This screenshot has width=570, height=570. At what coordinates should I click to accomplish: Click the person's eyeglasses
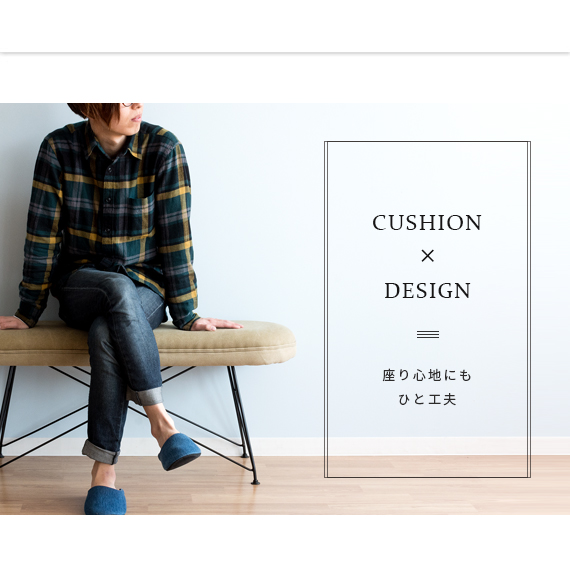(x=128, y=105)
